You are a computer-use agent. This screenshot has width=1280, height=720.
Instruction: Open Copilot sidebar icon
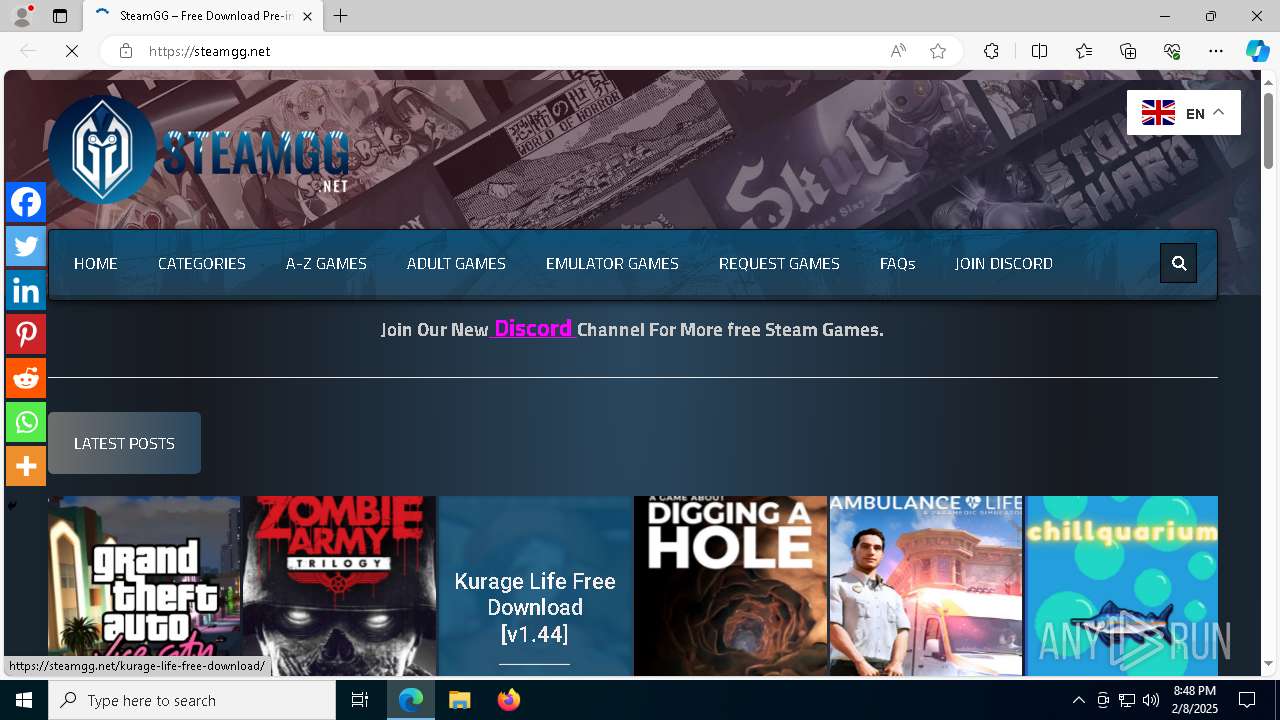[1257, 51]
